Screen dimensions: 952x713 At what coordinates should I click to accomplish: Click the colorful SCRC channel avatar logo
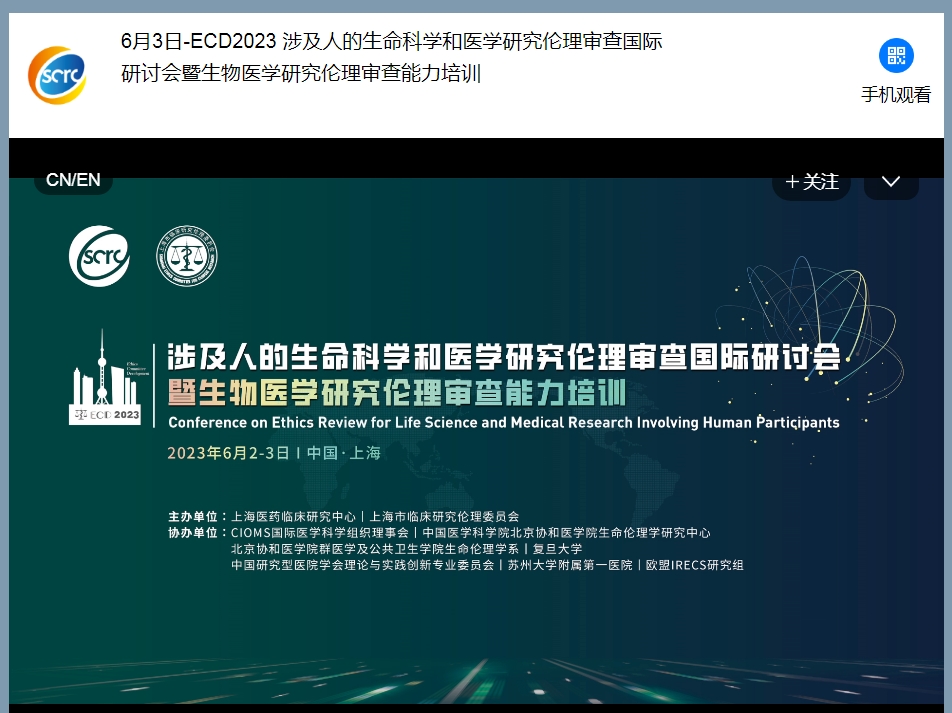[57, 75]
